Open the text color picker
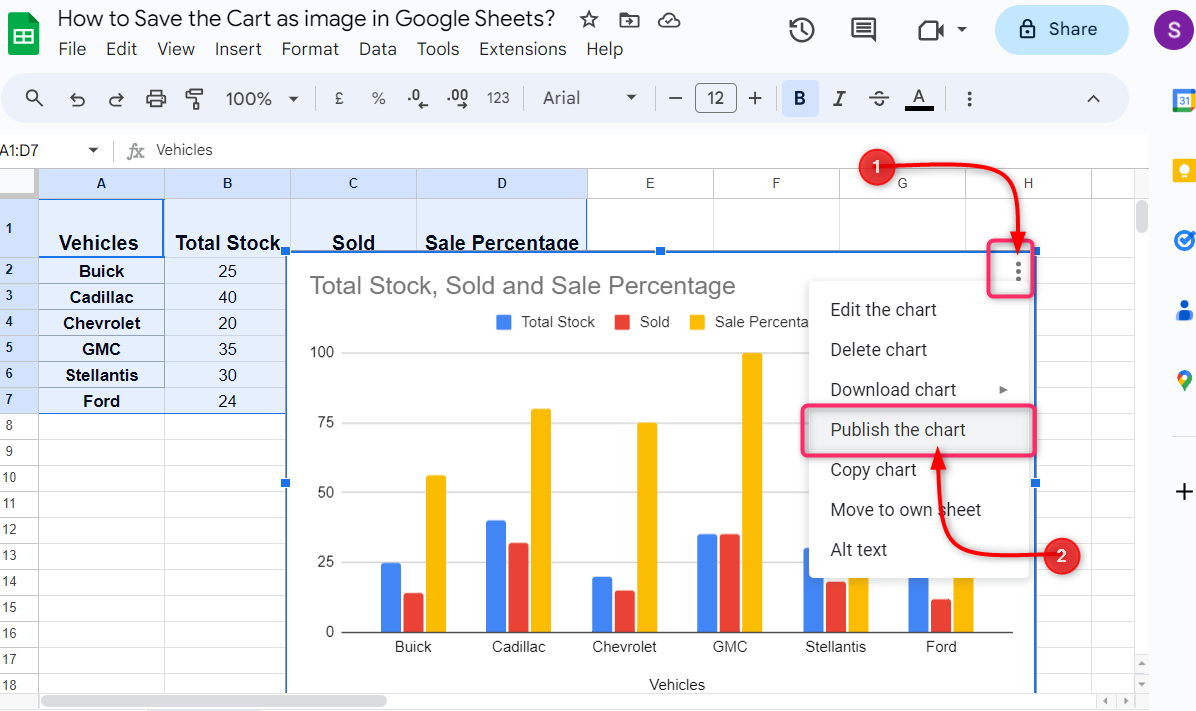This screenshot has width=1196, height=711. [x=919, y=98]
